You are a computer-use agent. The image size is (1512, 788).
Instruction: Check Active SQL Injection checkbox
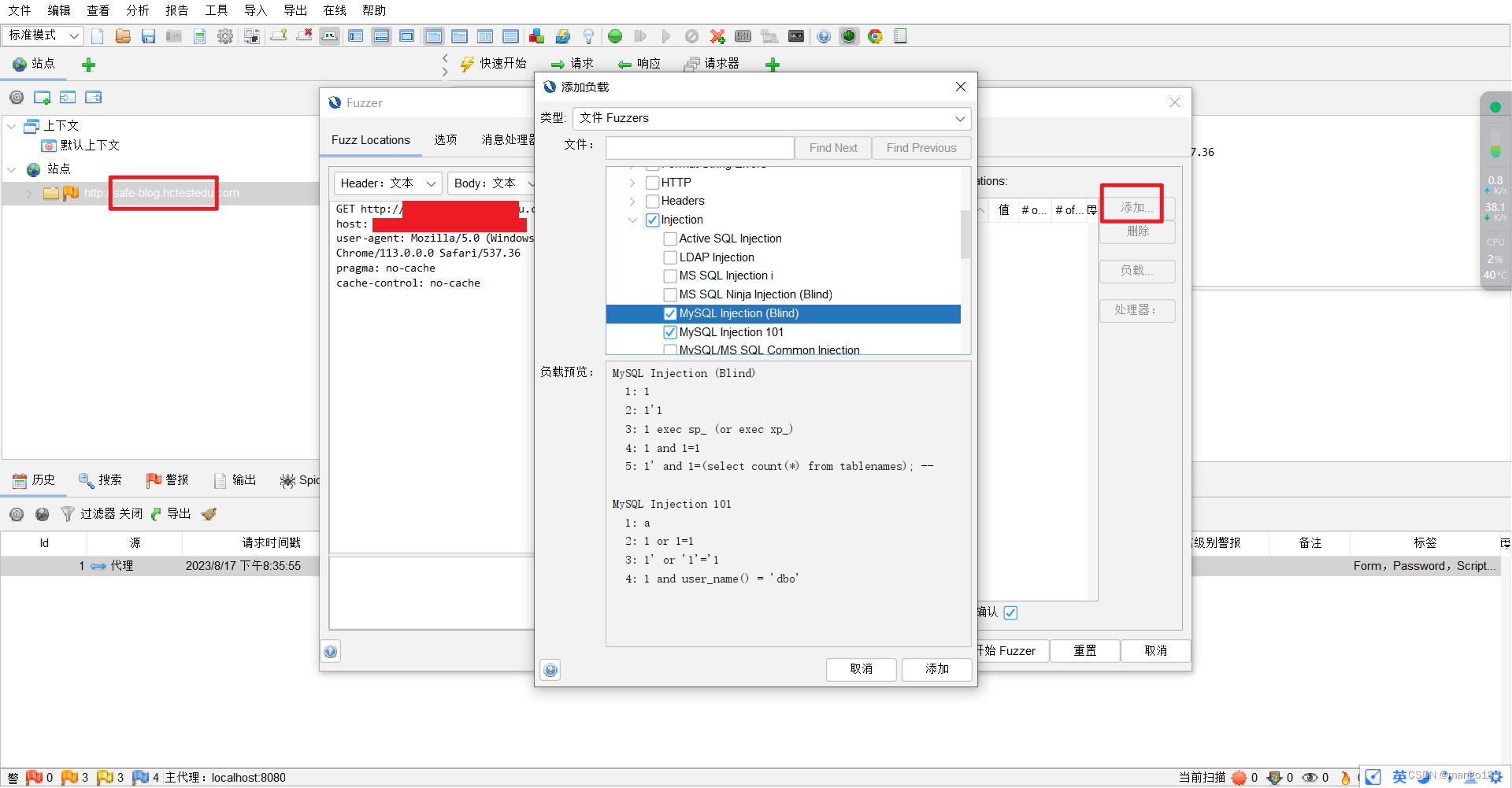point(670,239)
